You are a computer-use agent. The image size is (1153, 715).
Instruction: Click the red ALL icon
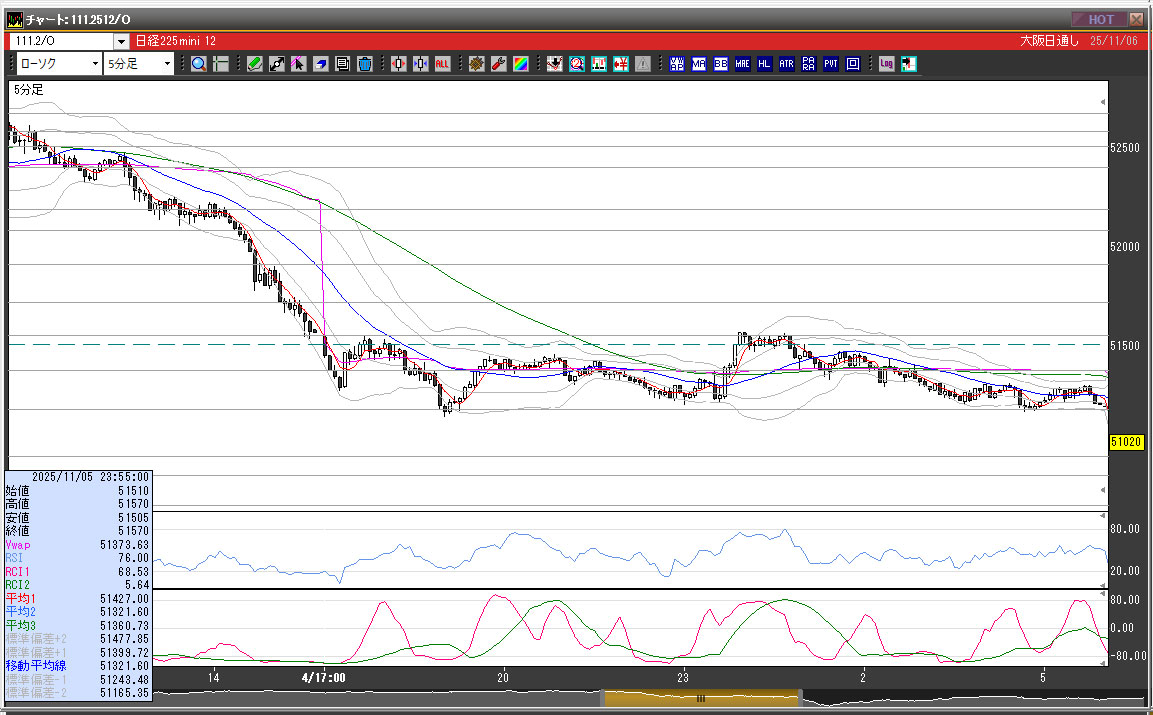pos(442,64)
